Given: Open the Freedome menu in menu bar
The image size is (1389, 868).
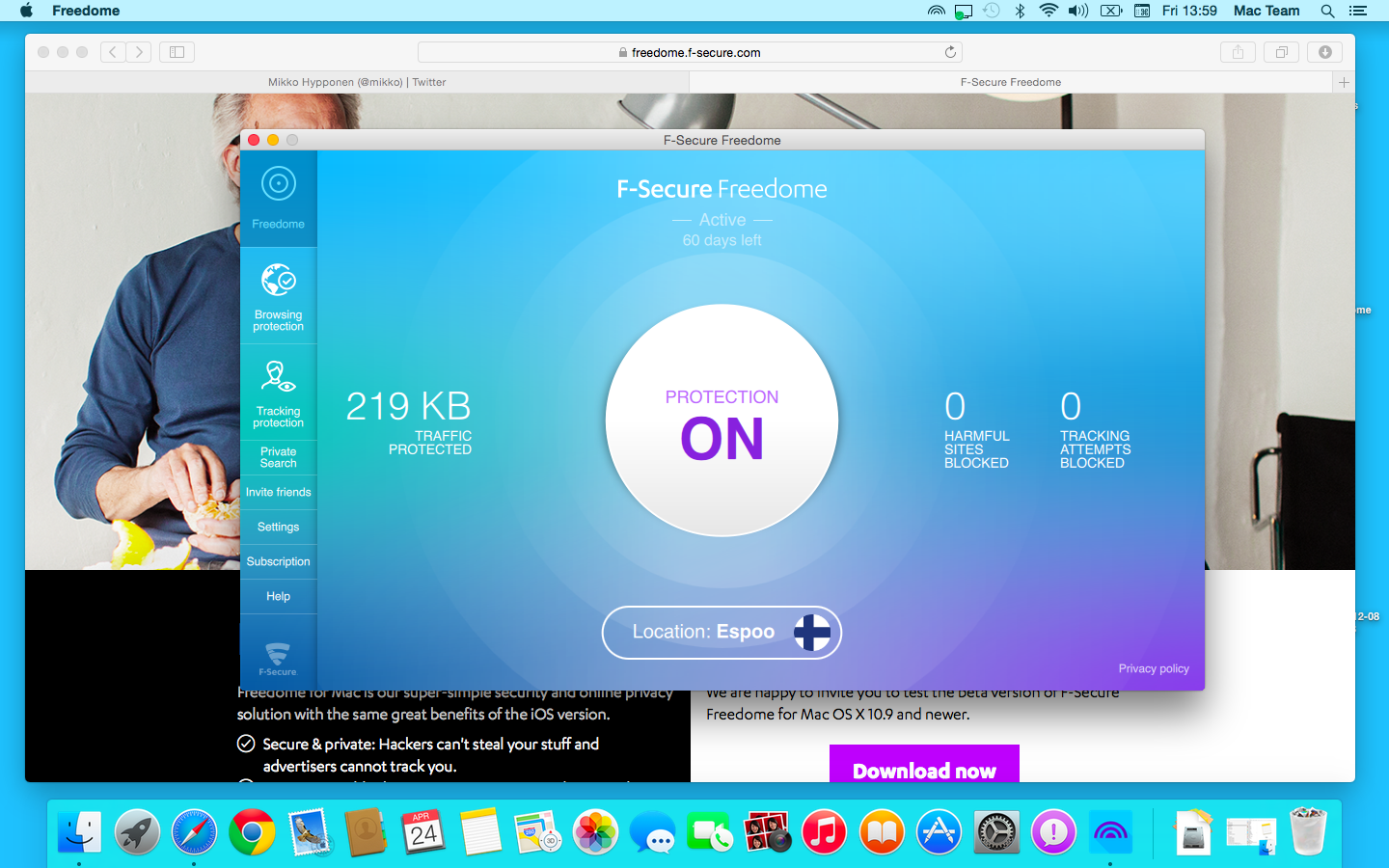Looking at the screenshot, I should coord(86,11).
